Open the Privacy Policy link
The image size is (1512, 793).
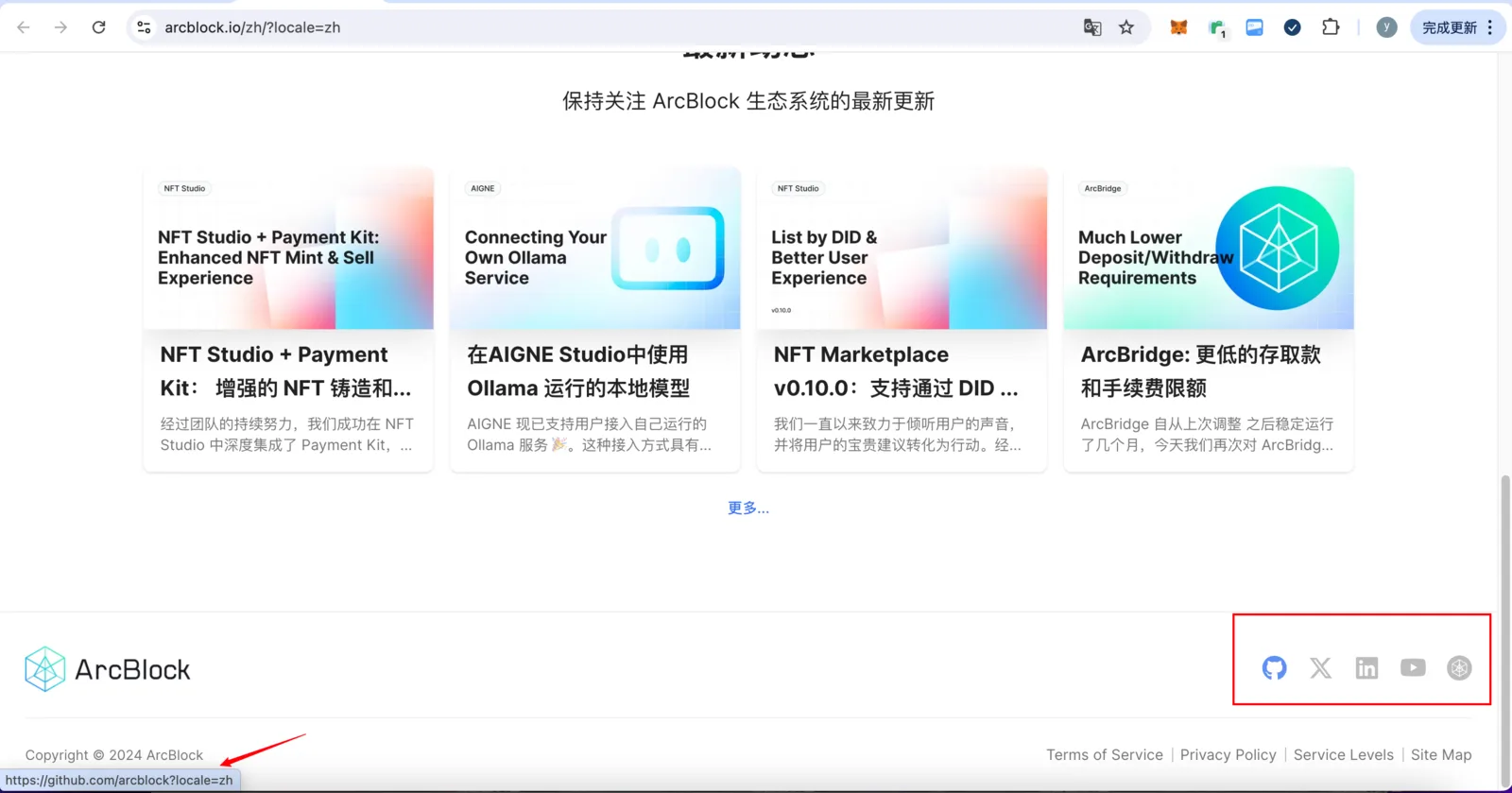[x=1228, y=755]
